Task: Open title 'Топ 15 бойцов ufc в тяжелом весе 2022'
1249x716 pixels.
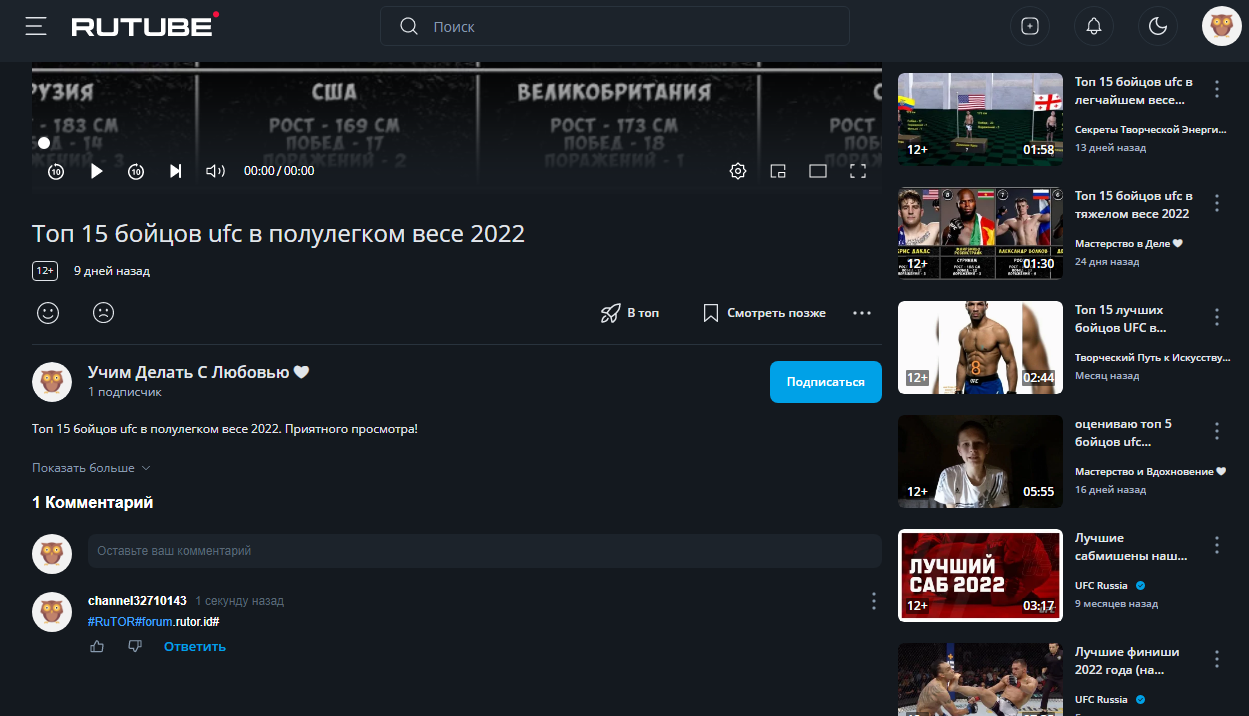Action: point(1134,205)
